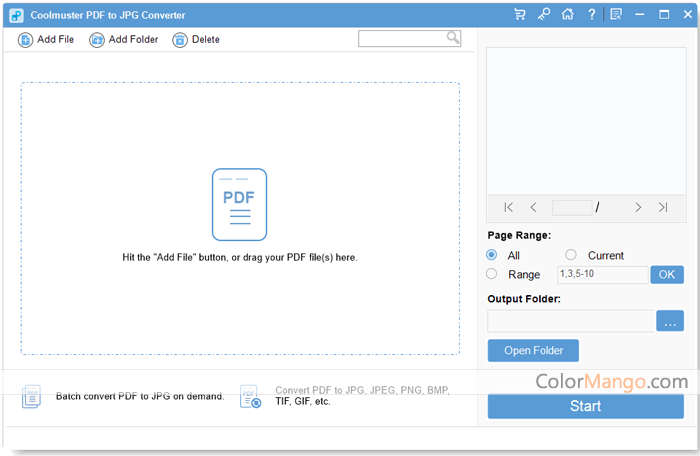Click the Output Folder path field
Screen dimensions: 700x456
tap(571, 321)
